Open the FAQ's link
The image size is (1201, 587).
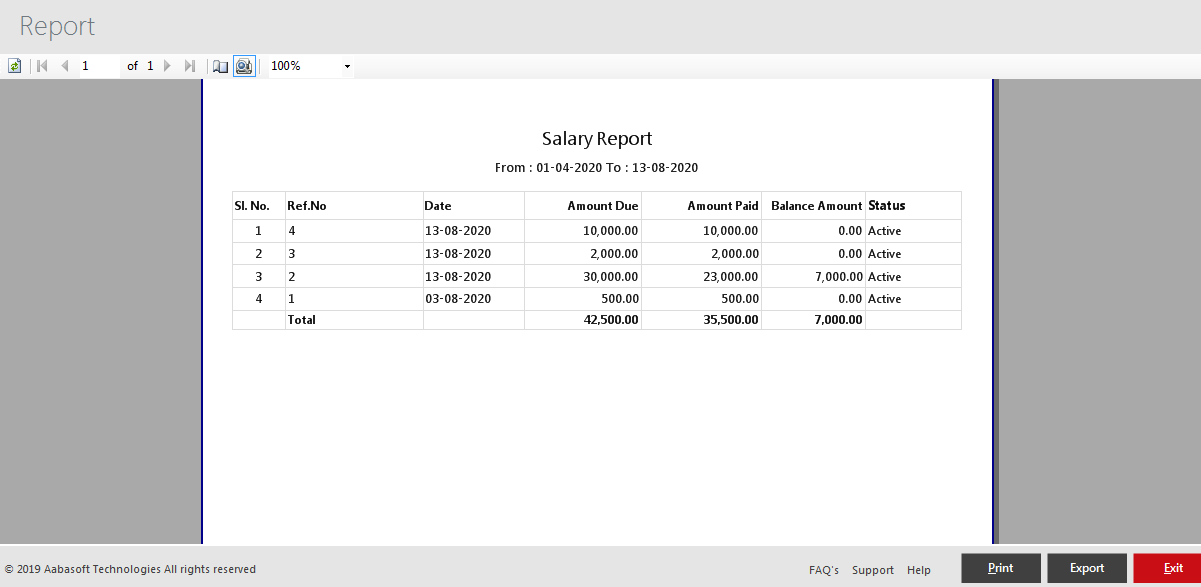click(x=824, y=570)
